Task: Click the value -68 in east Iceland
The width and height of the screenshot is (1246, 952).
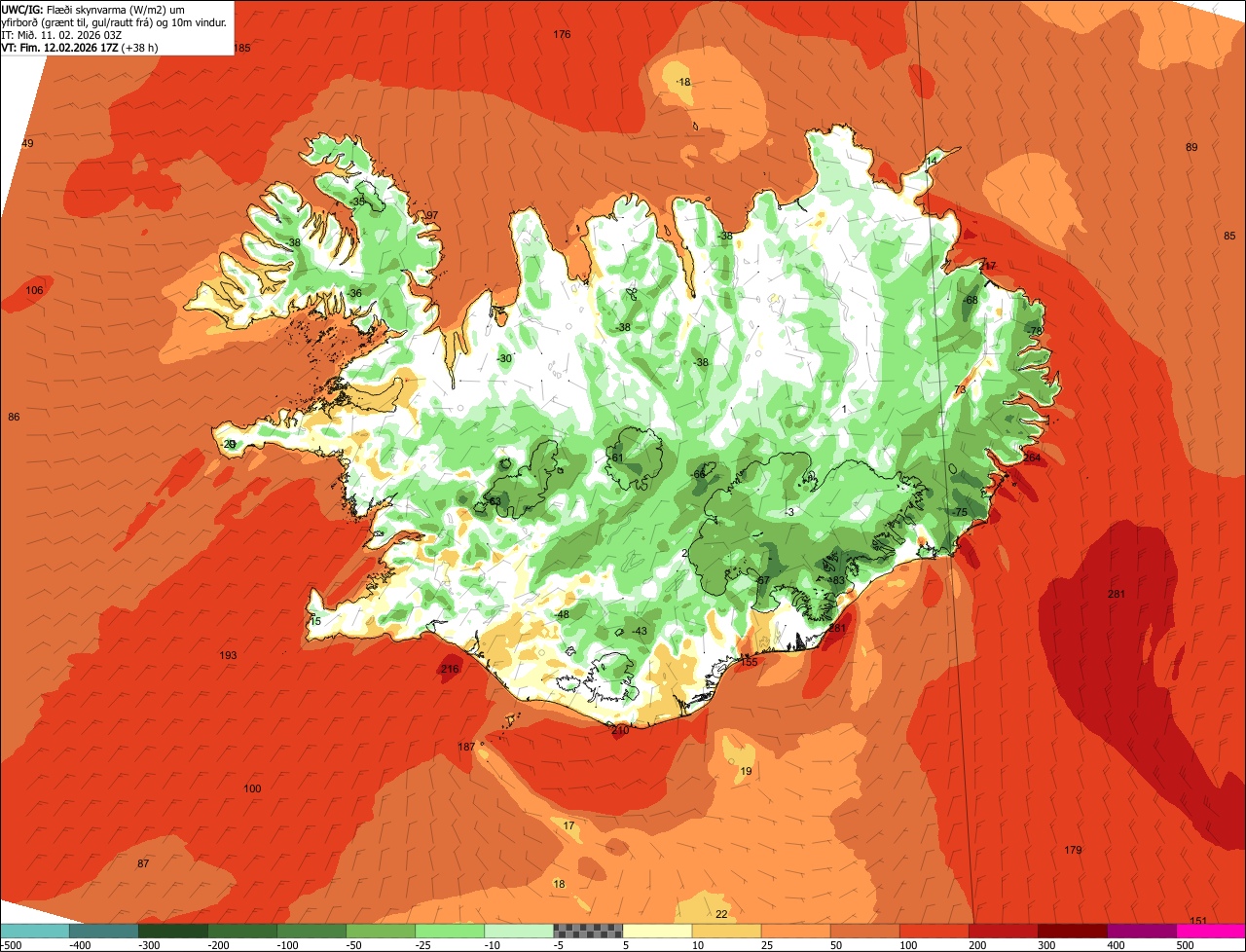Action: pos(970,300)
